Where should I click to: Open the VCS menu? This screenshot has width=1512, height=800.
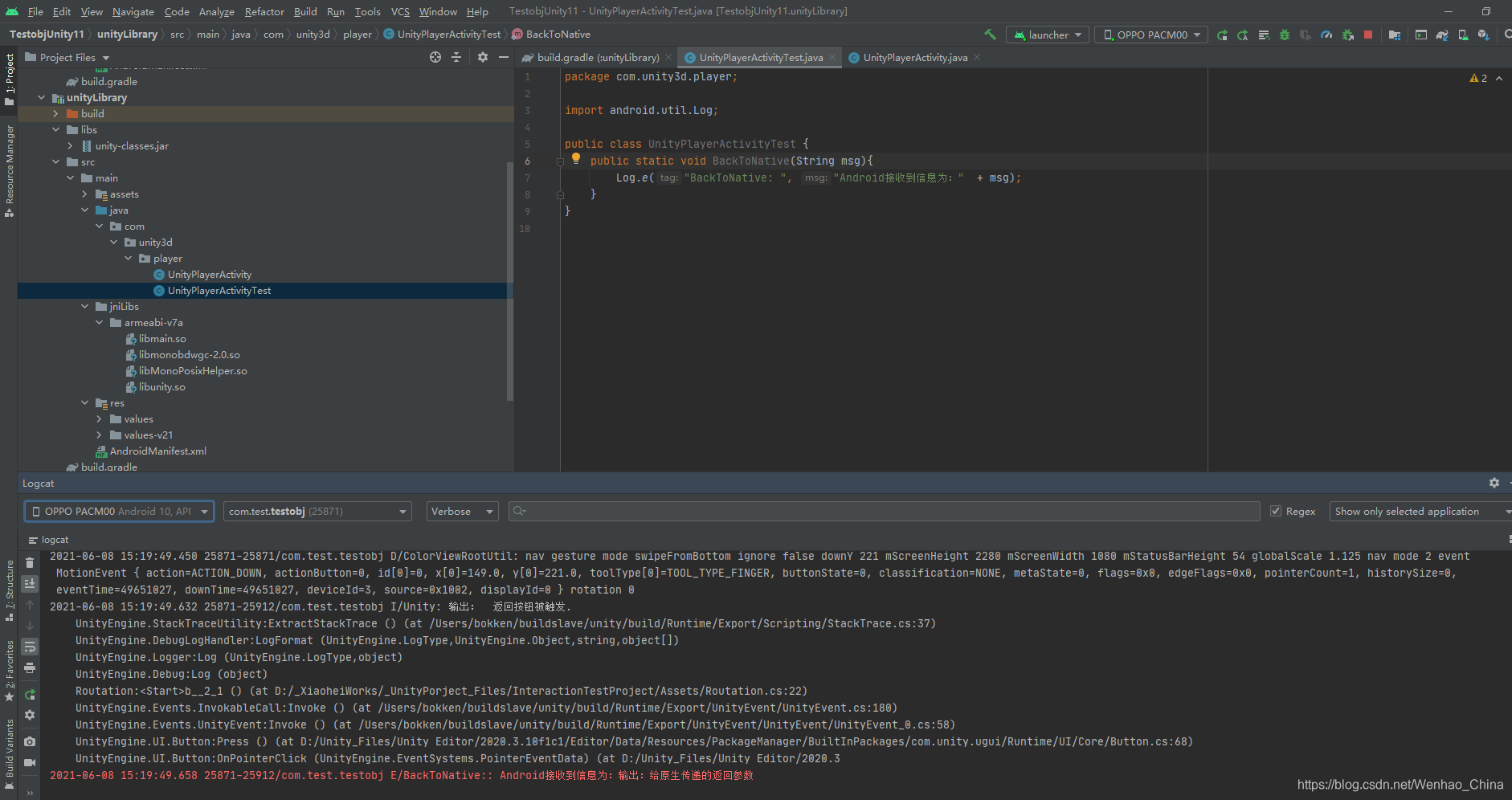(400, 11)
